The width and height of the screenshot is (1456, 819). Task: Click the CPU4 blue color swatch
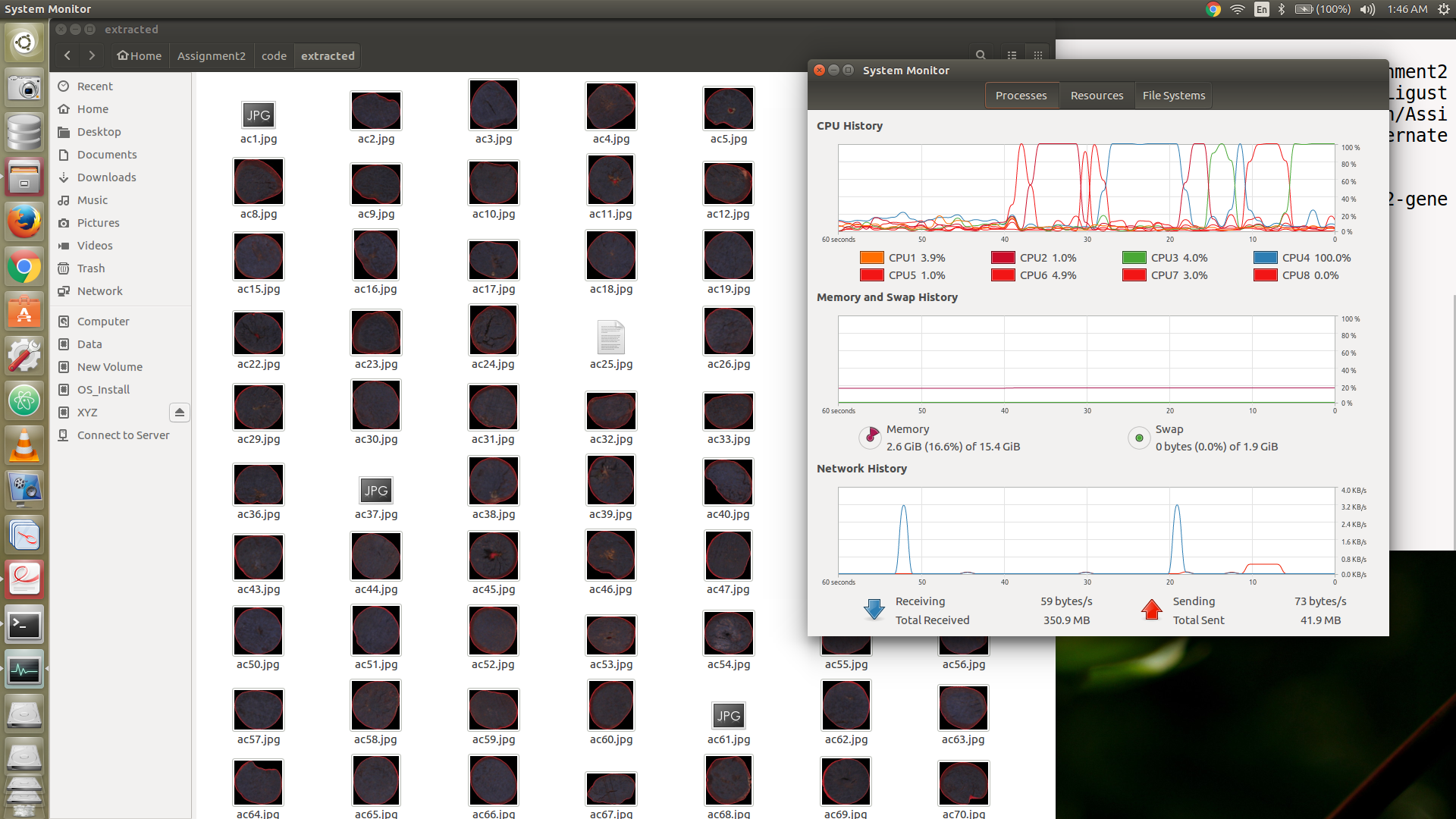pos(1265,258)
